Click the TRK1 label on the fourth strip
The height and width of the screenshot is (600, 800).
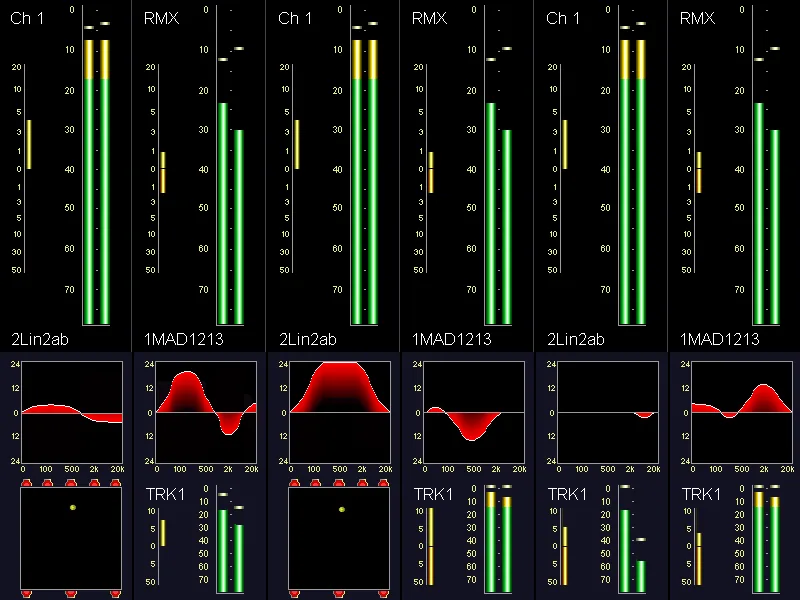click(x=433, y=494)
